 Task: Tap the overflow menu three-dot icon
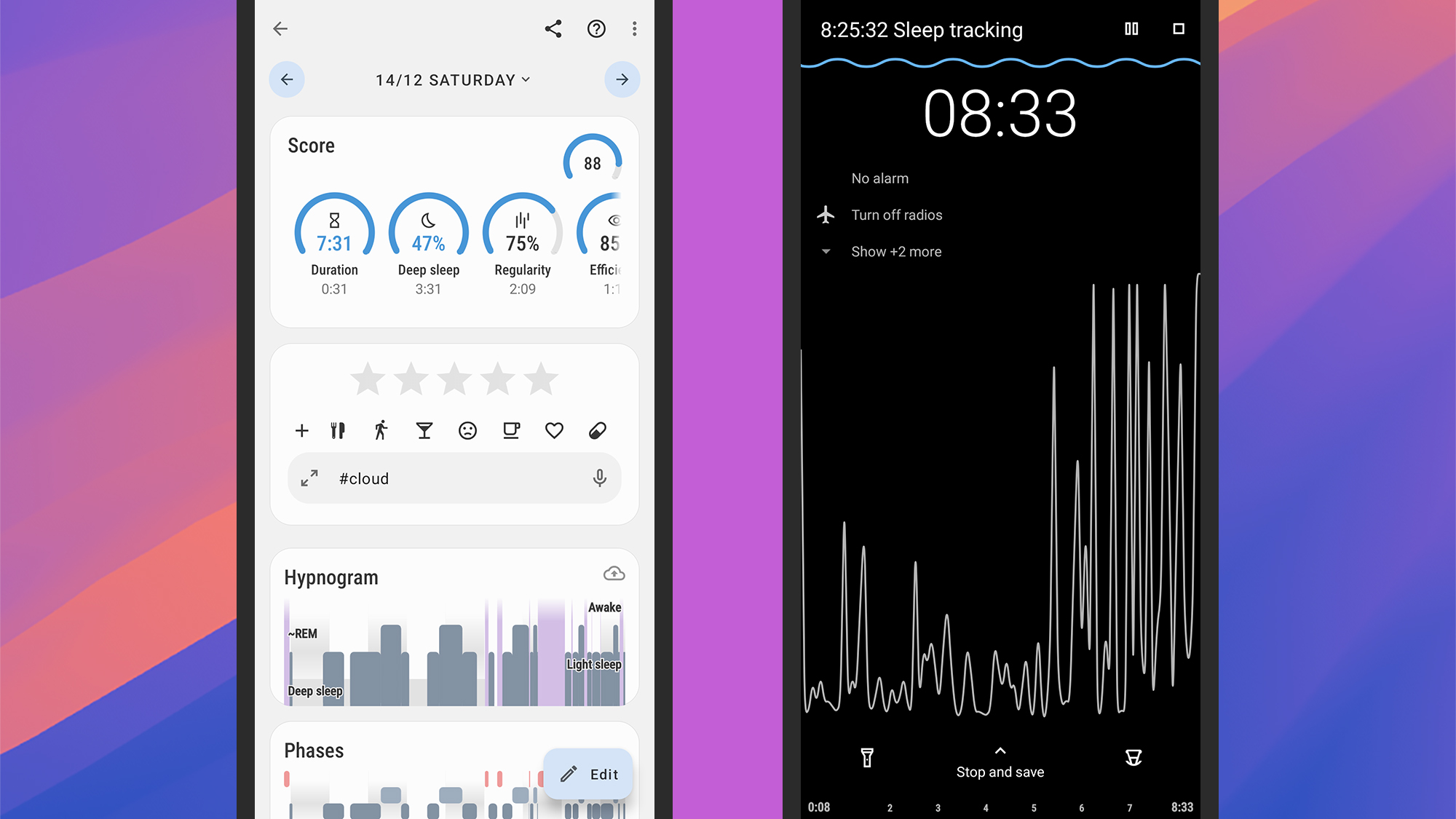coord(634,29)
